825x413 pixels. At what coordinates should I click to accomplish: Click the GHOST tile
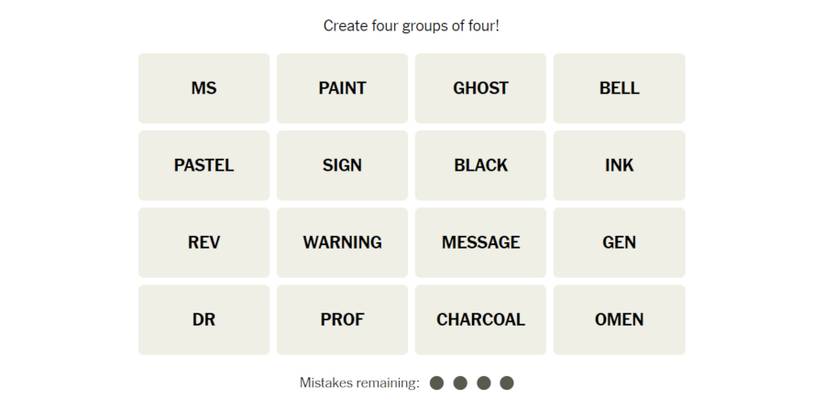[x=480, y=88]
